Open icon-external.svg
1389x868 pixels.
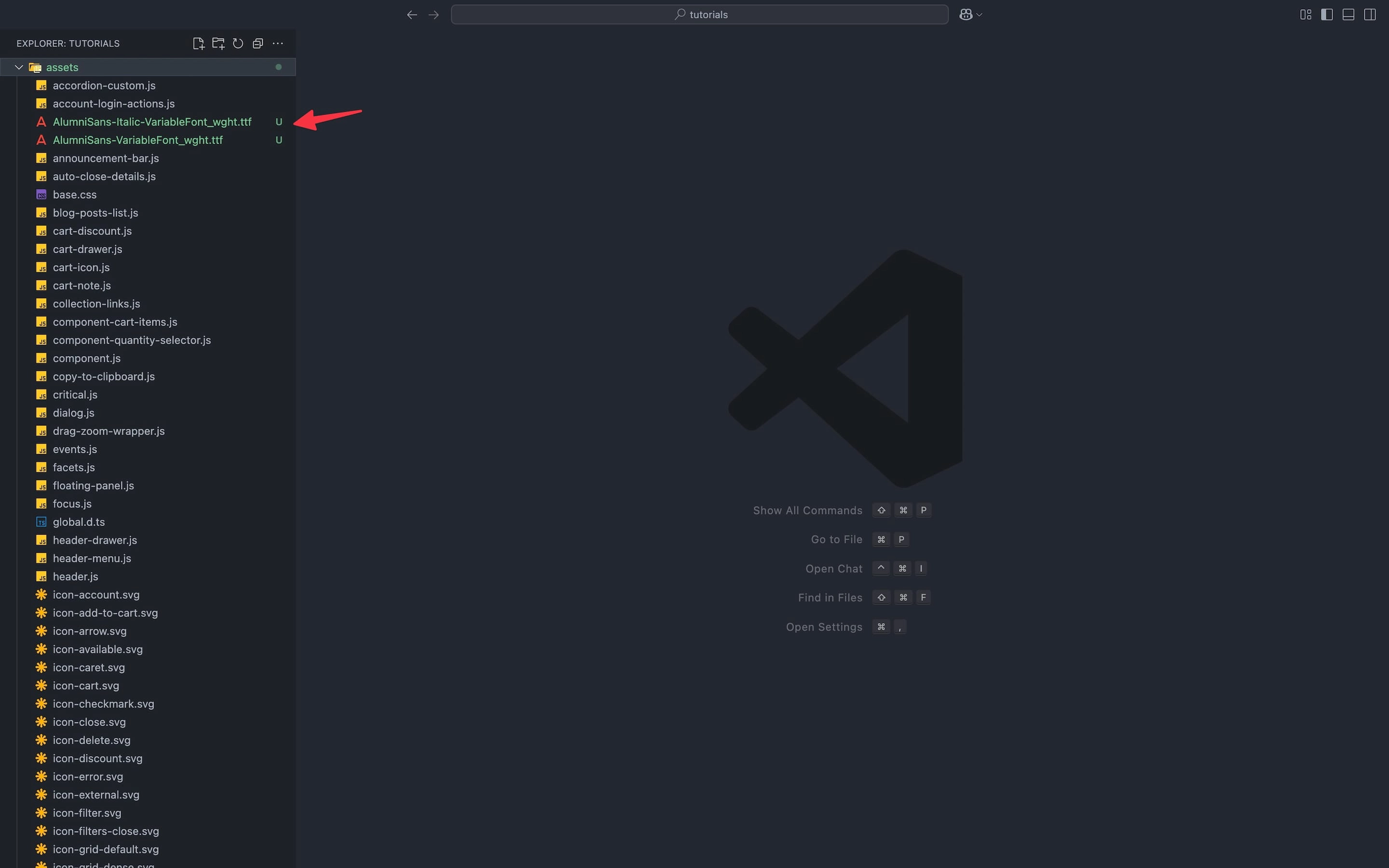click(x=148, y=795)
